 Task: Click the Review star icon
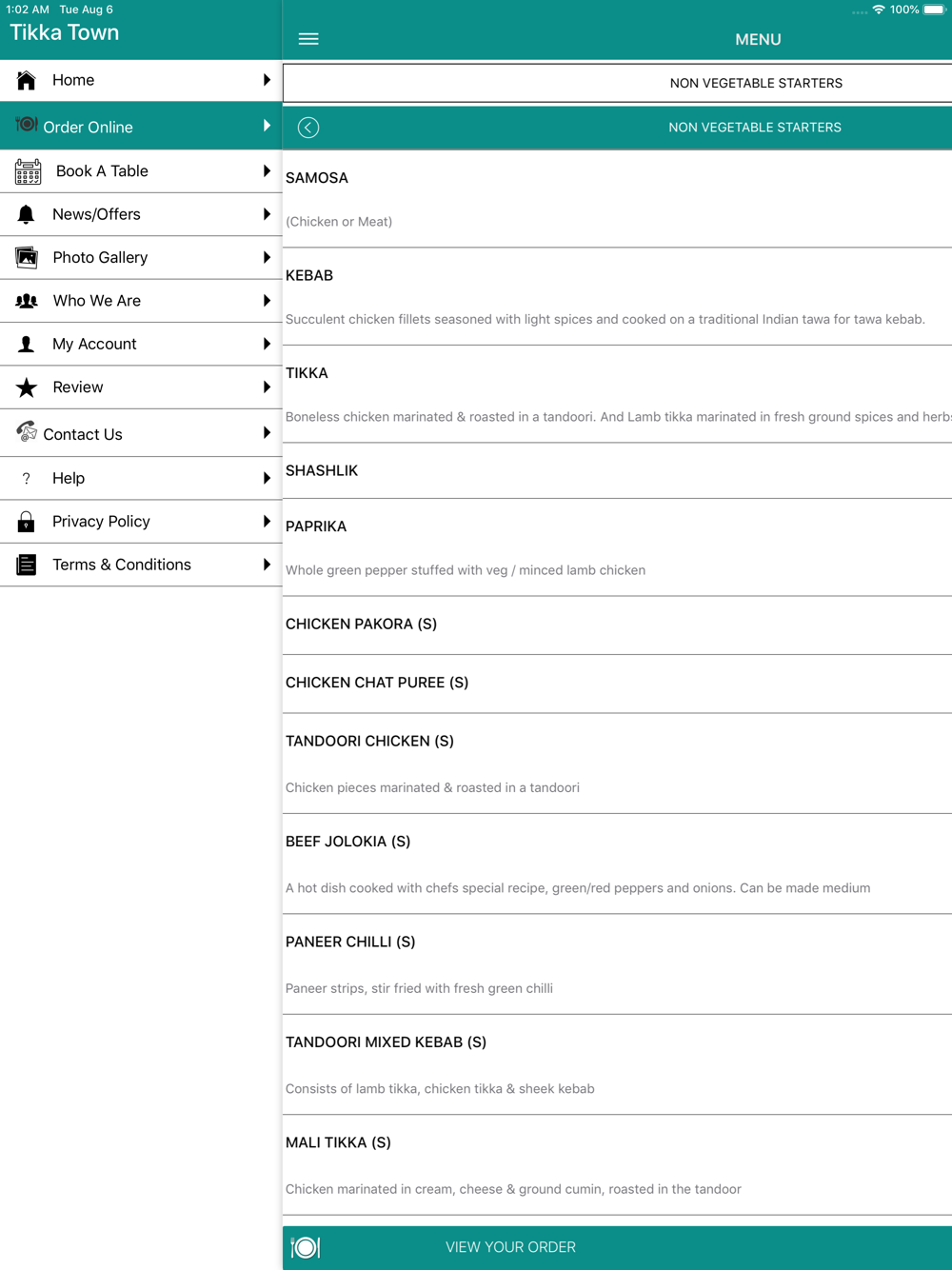click(x=27, y=387)
